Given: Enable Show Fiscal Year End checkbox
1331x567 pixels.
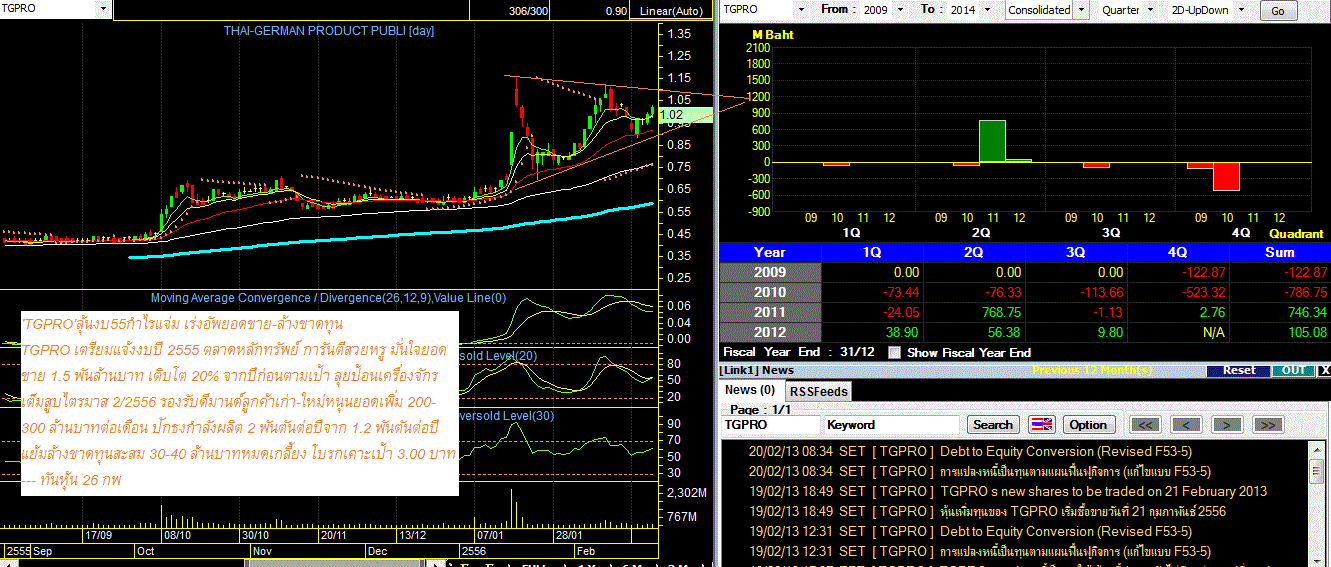Looking at the screenshot, I should (x=894, y=352).
